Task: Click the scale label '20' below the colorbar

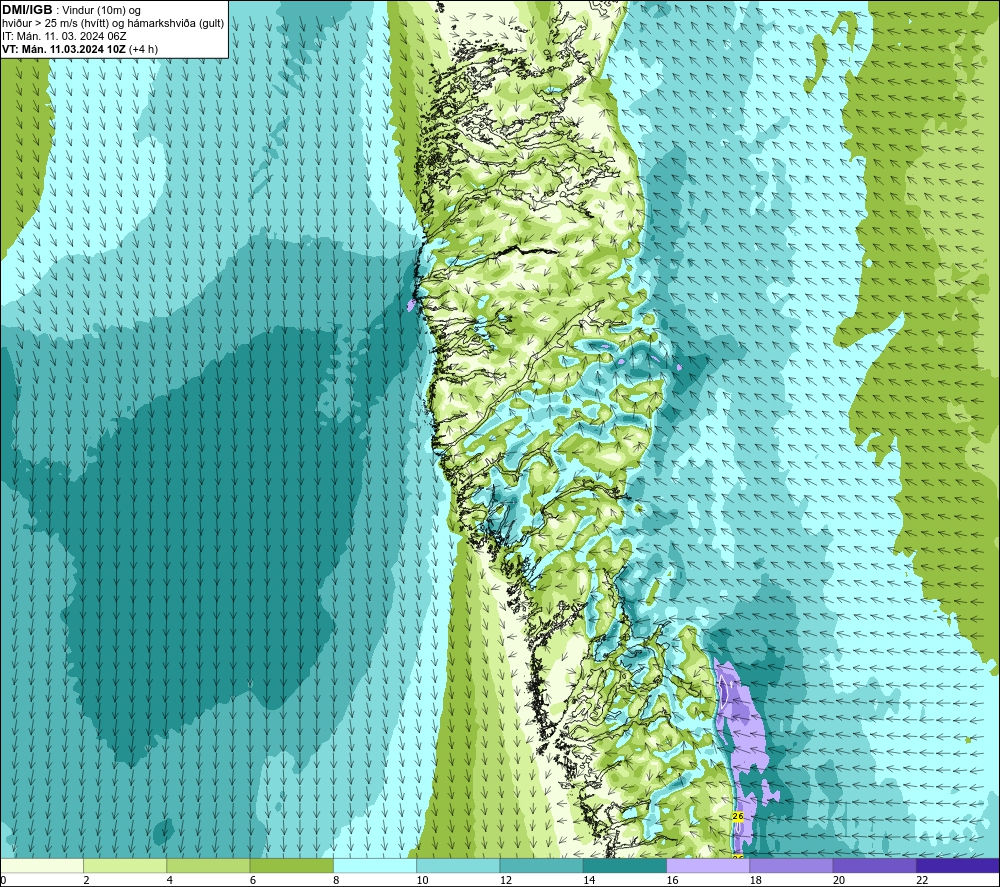Action: [839, 880]
